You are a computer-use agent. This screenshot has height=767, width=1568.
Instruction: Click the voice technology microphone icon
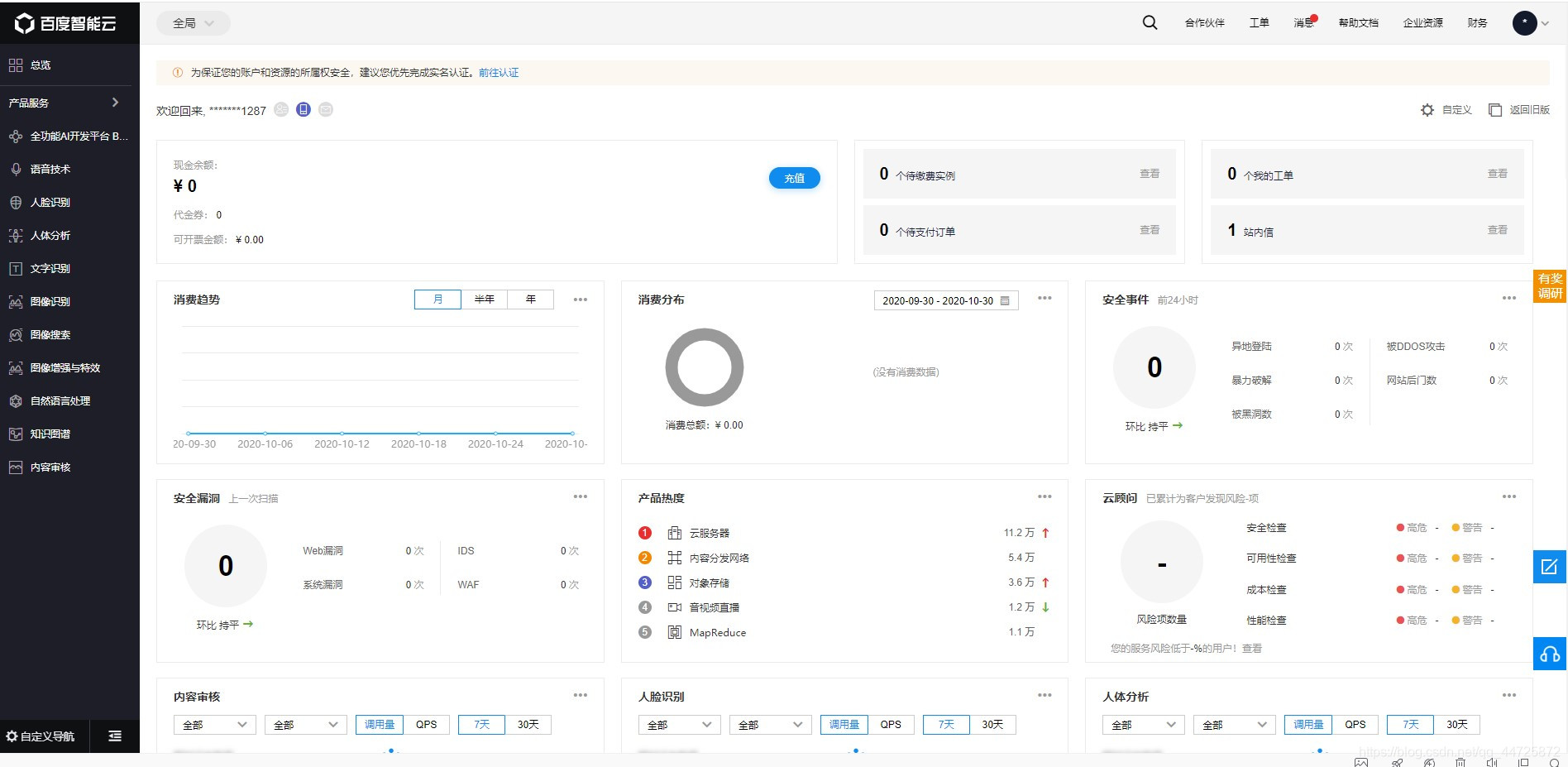(x=16, y=169)
